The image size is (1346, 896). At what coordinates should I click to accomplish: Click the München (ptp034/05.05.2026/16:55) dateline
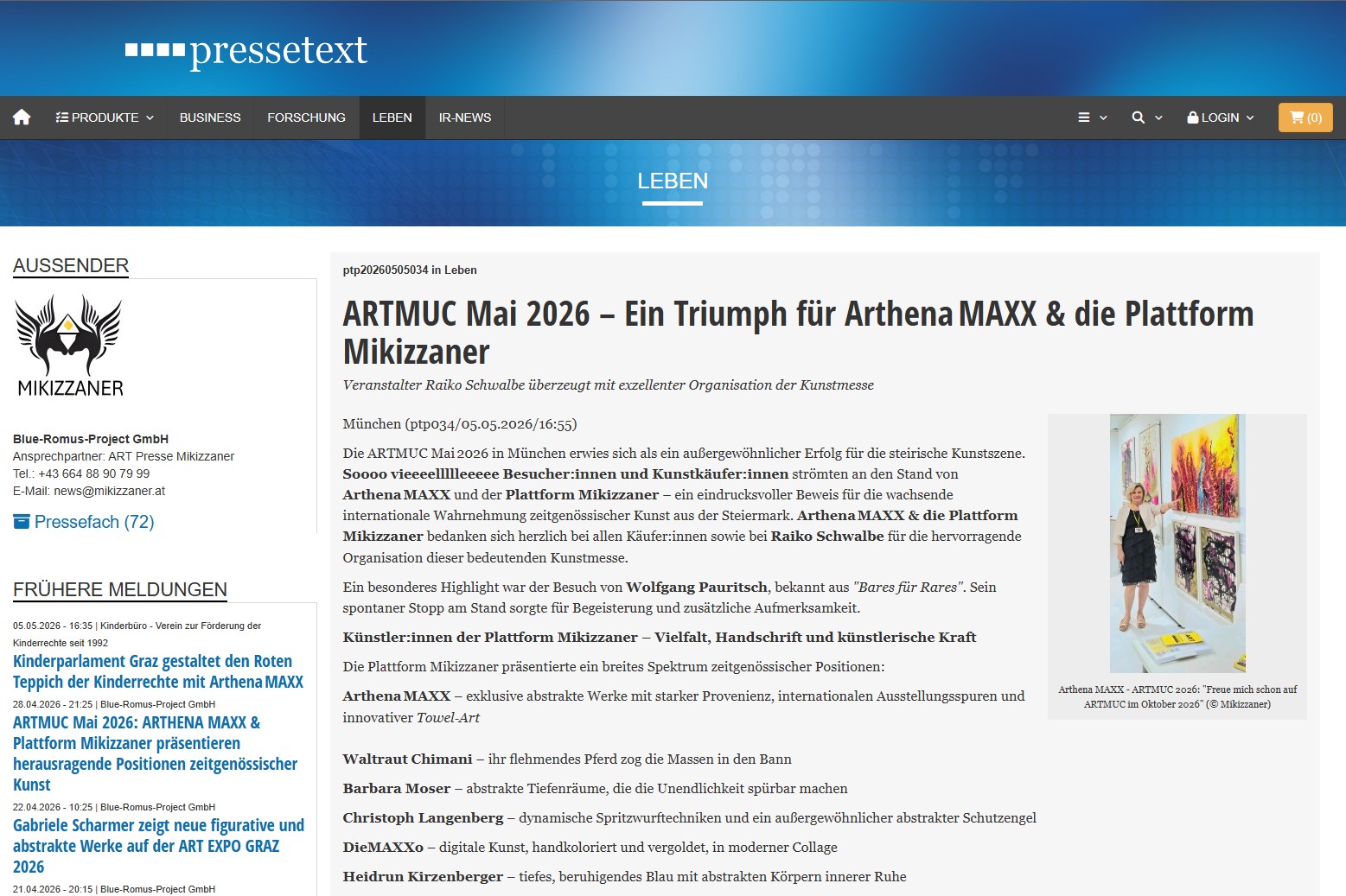(460, 424)
